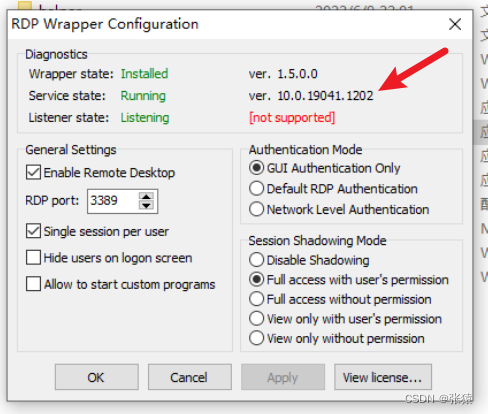Close the RDP Wrapper Configuration dialog
488x414 pixels.
pos(455,24)
